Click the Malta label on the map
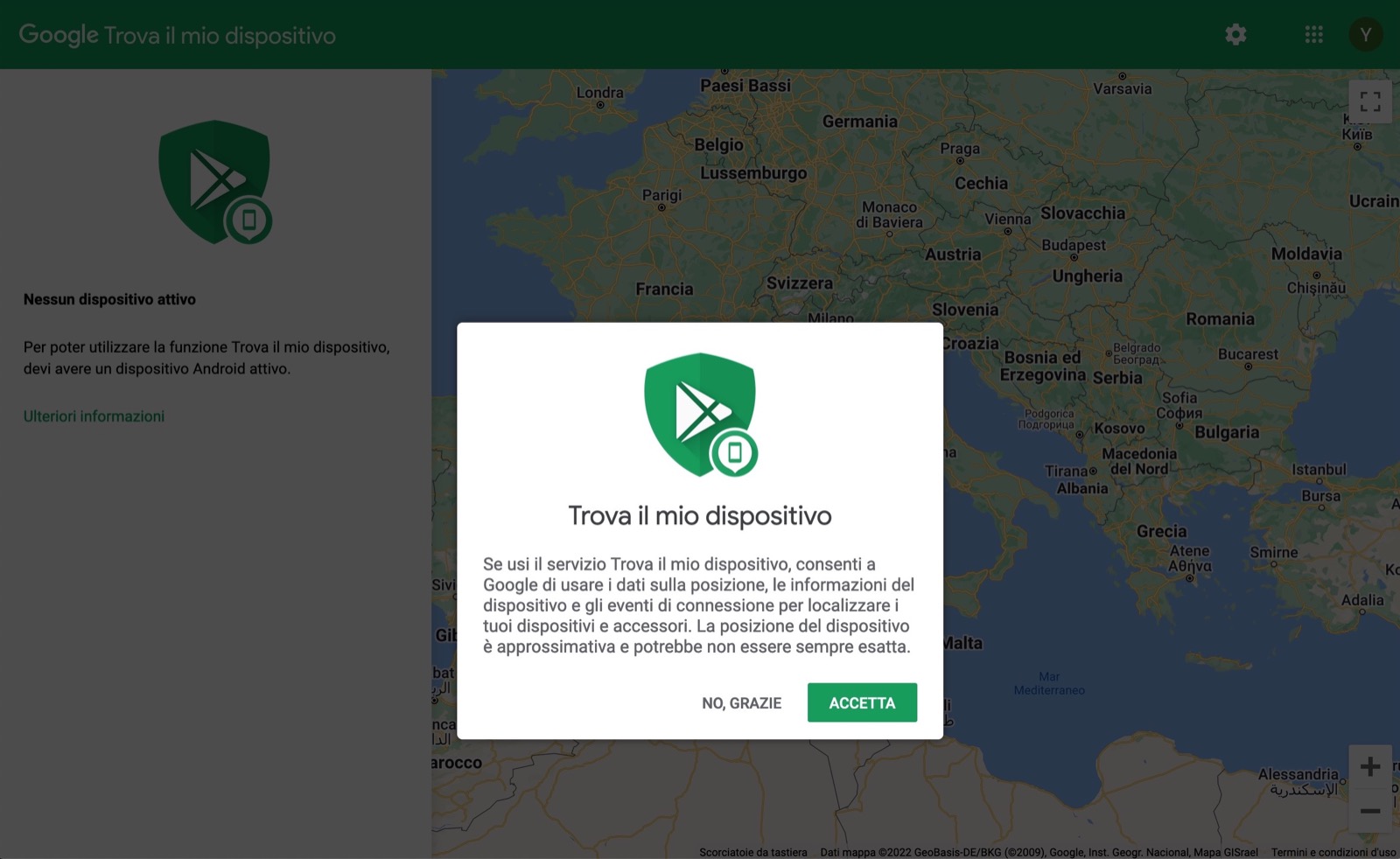This screenshot has height=859, width=1400. [x=963, y=643]
